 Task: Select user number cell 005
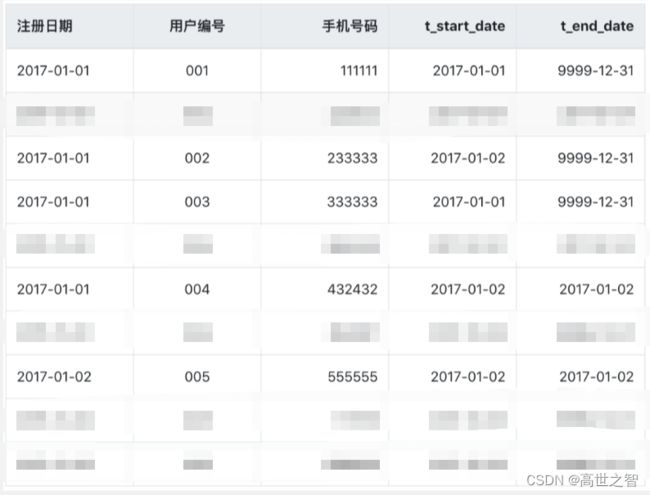click(197, 376)
